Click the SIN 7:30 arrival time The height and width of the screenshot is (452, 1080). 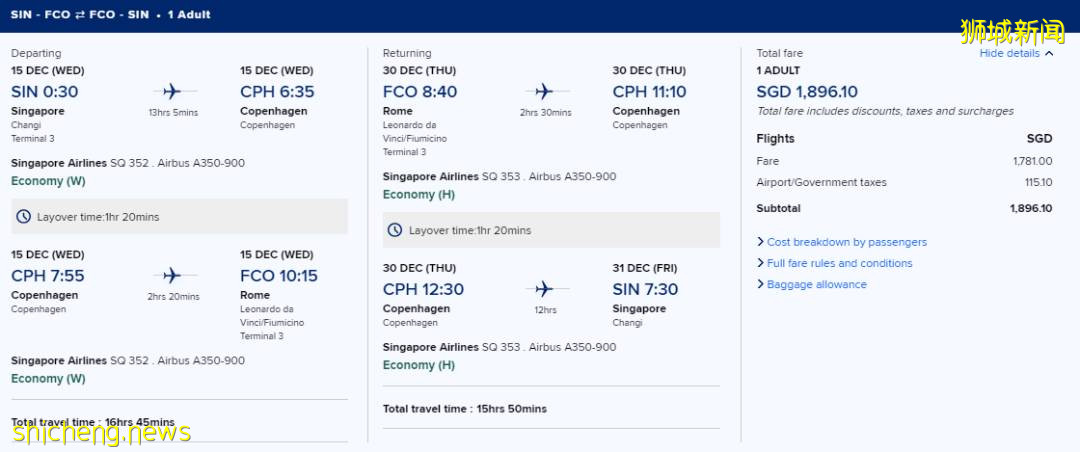(x=645, y=289)
